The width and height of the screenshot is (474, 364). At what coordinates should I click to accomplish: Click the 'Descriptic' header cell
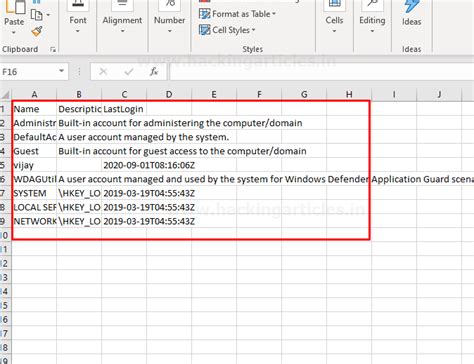(x=79, y=109)
